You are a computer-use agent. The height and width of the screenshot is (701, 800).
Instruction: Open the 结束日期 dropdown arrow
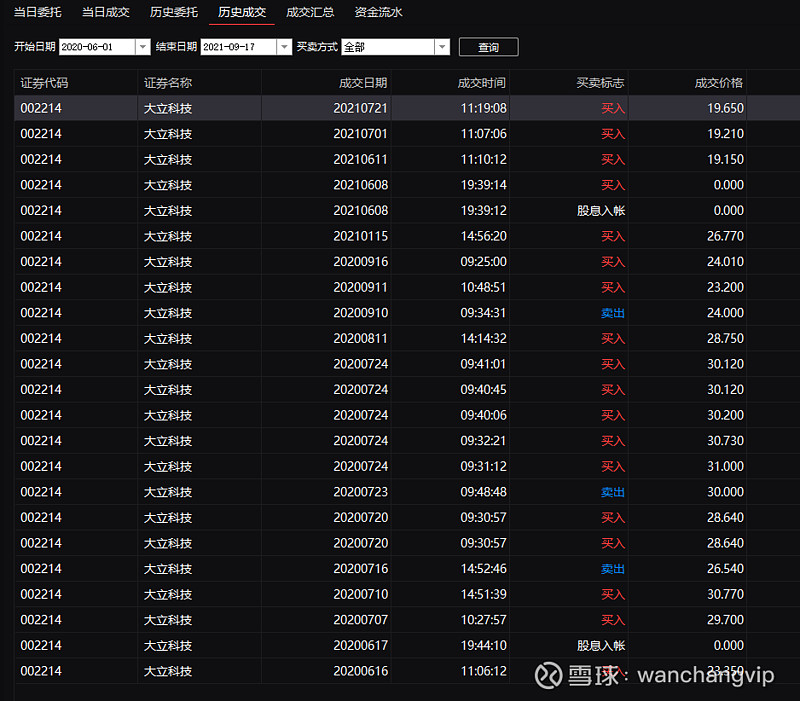[284, 47]
